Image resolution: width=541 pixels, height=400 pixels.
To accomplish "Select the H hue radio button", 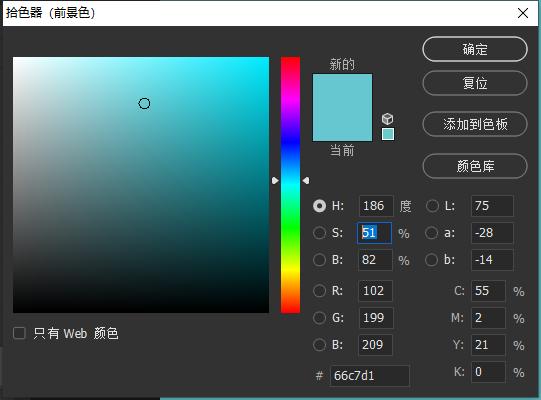I will tap(319, 206).
